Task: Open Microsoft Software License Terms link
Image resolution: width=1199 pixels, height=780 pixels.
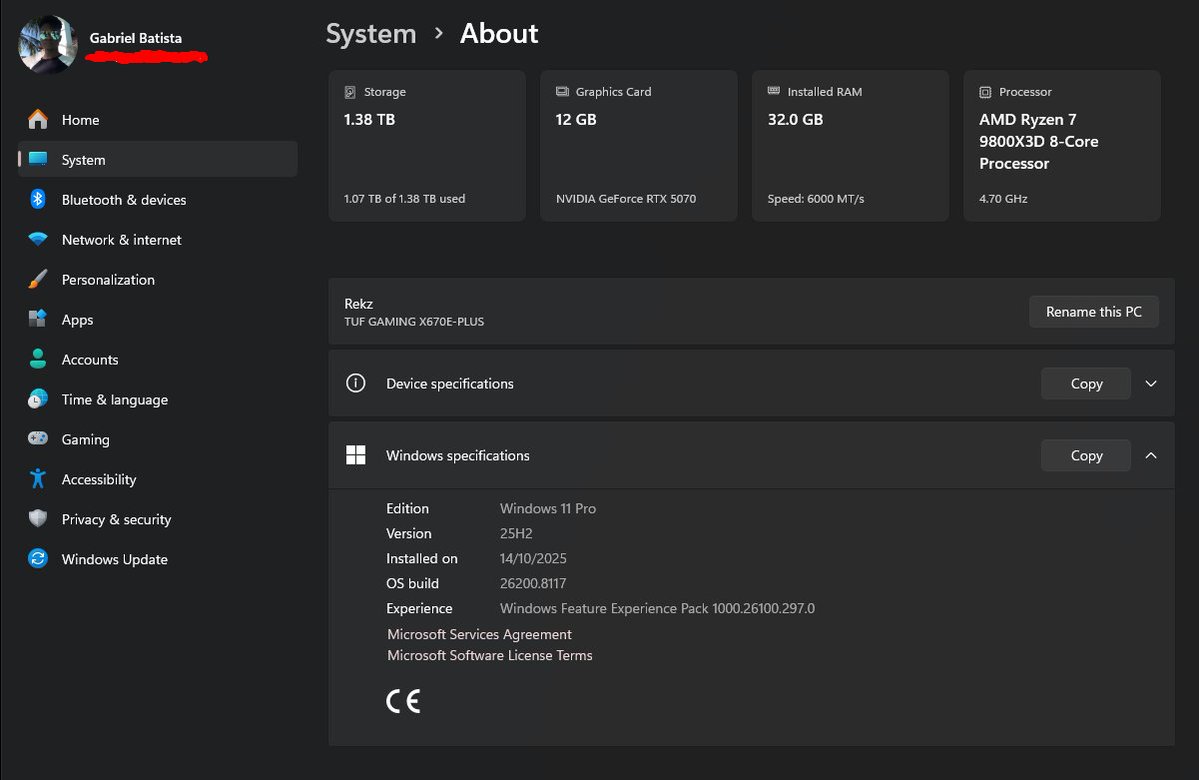Action: (x=489, y=655)
